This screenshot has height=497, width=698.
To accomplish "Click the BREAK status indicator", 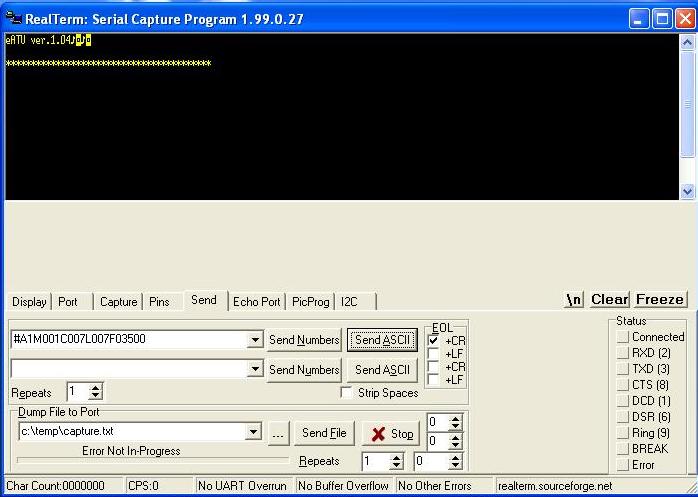I will click(x=623, y=449).
